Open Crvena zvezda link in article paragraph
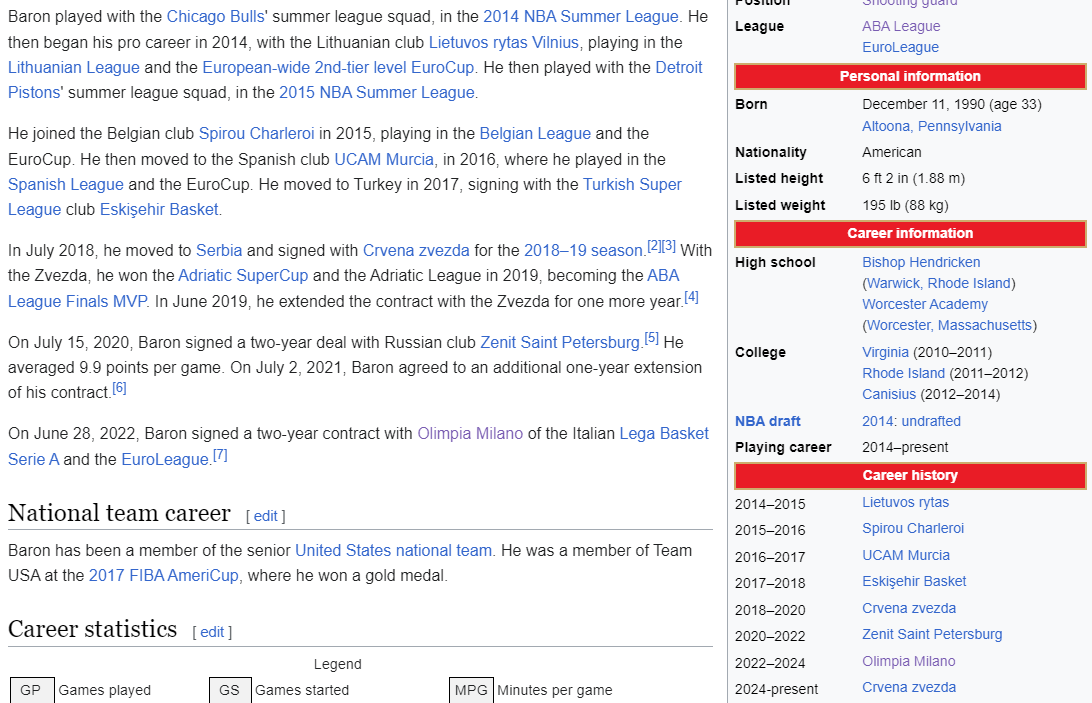This screenshot has height=703, width=1092. coord(416,251)
